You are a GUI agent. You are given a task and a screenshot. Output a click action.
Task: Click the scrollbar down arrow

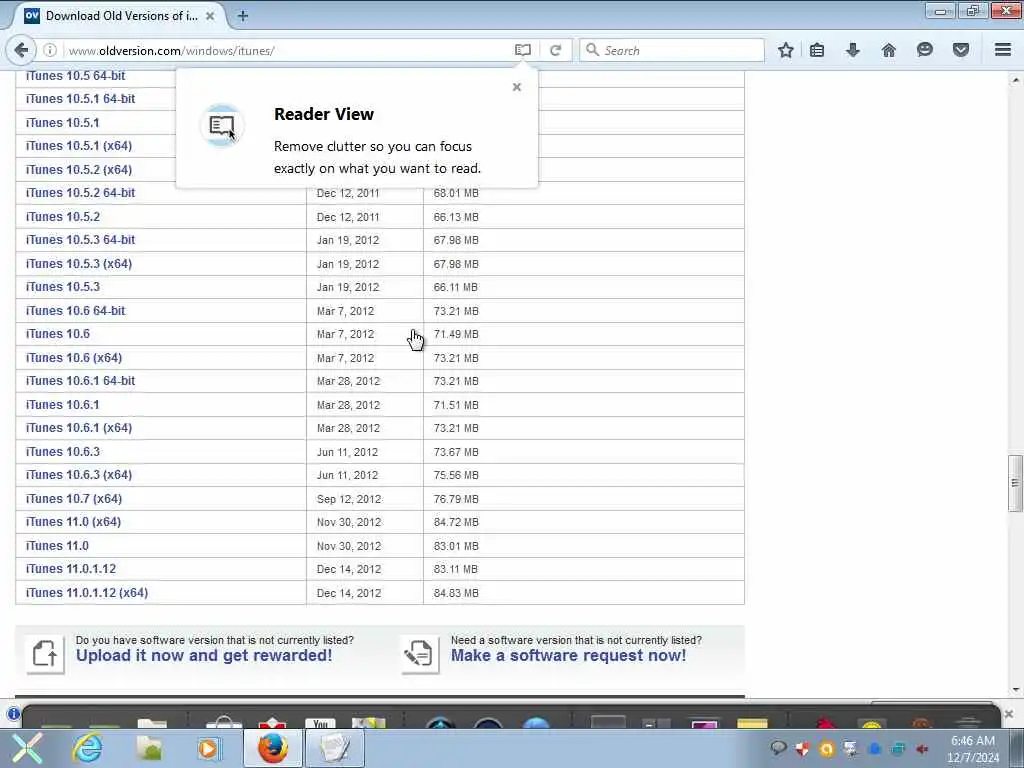click(1016, 690)
